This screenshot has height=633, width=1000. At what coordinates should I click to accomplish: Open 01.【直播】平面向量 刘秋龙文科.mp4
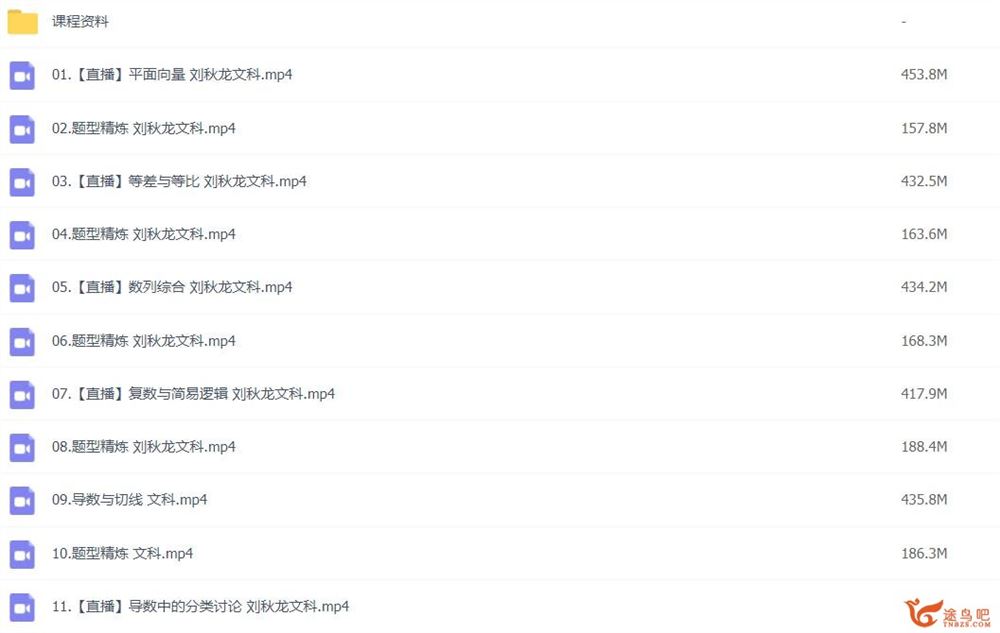172,75
